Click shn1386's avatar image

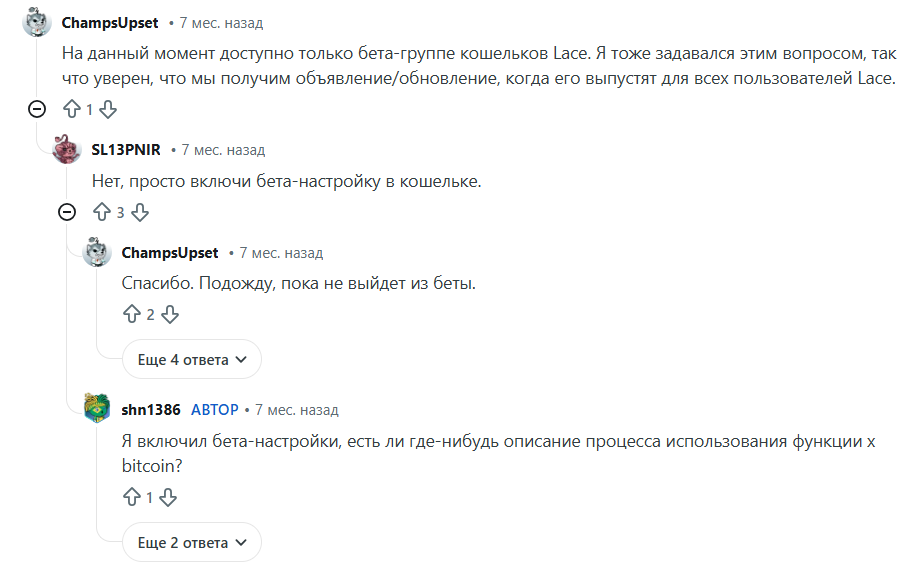click(x=97, y=410)
